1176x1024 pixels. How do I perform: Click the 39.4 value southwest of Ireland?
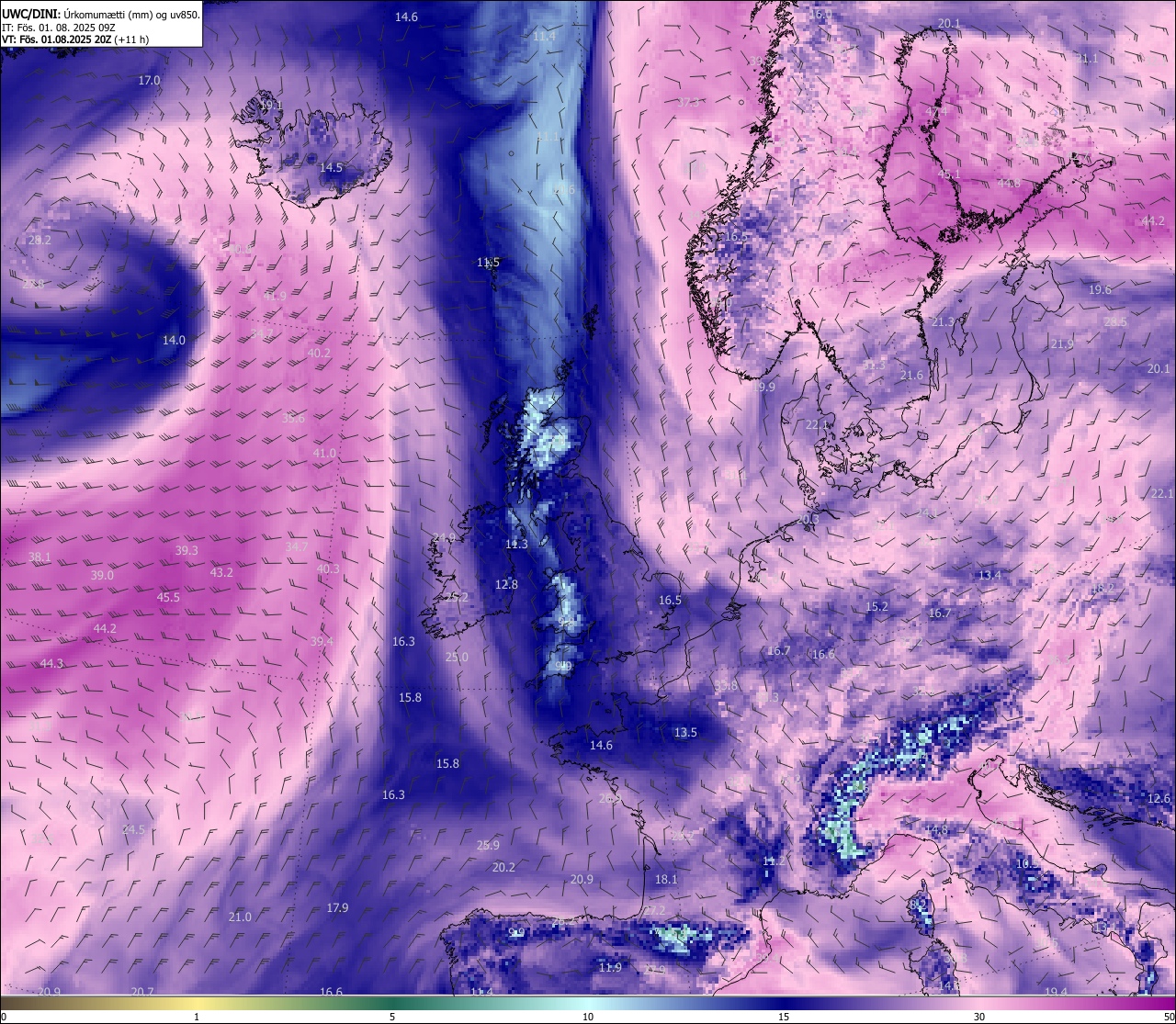[x=322, y=642]
